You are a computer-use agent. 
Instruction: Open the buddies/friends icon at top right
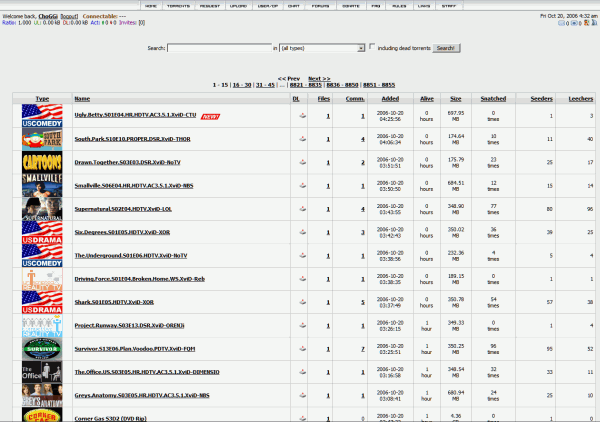pyautogui.click(x=586, y=23)
